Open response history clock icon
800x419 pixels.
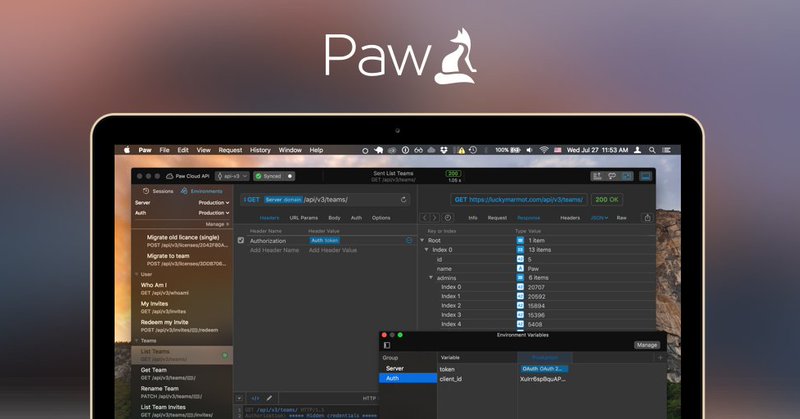(x=448, y=218)
